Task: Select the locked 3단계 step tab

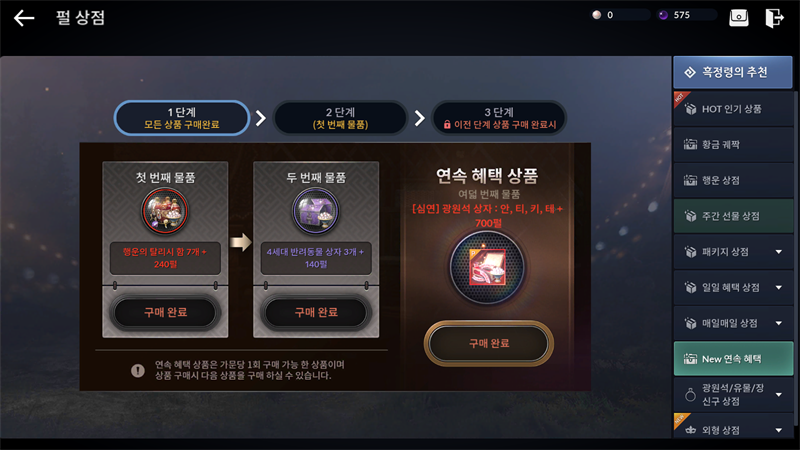Action: [499, 118]
